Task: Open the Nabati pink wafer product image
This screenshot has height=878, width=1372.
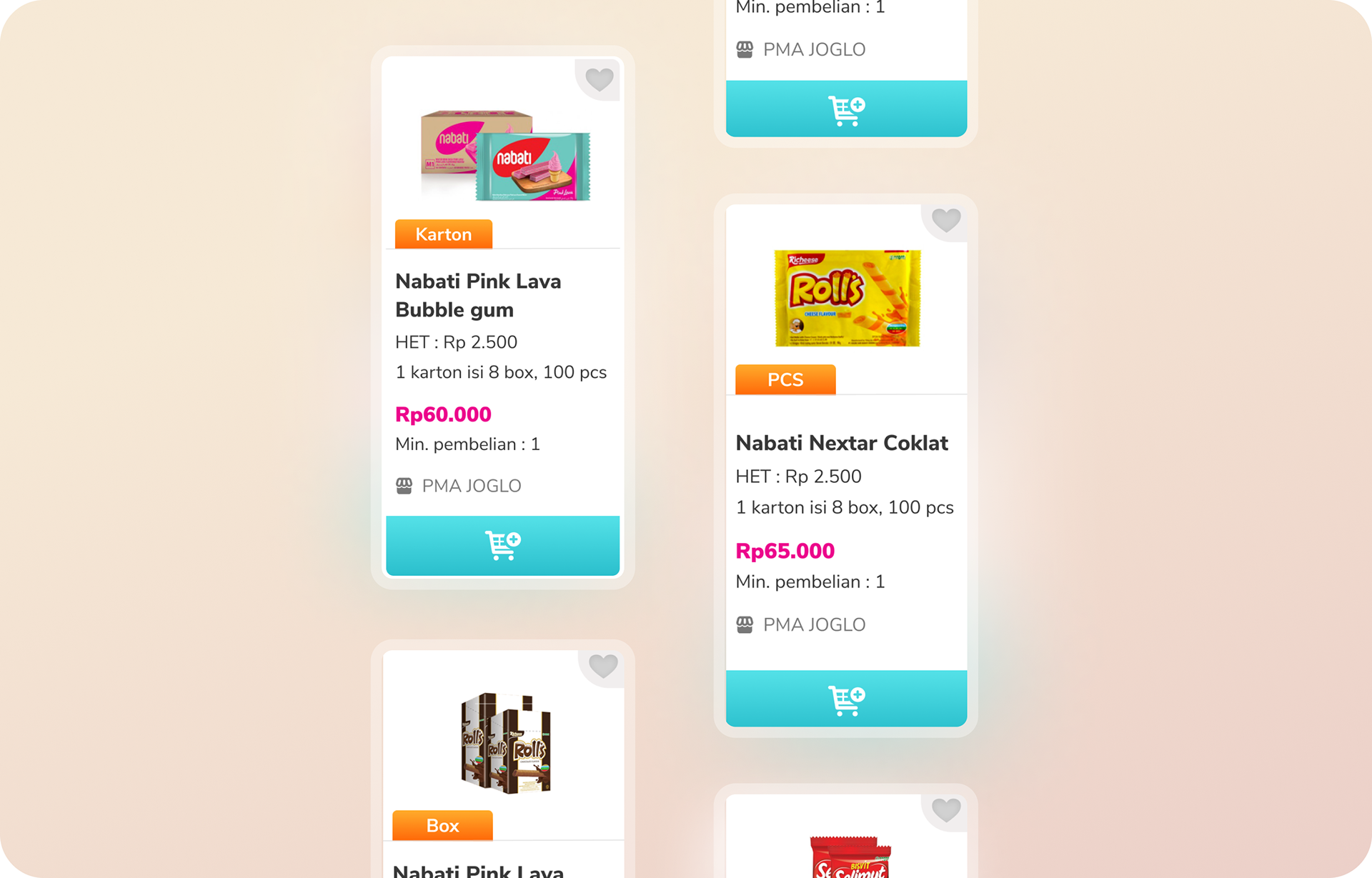Action: pos(505,155)
